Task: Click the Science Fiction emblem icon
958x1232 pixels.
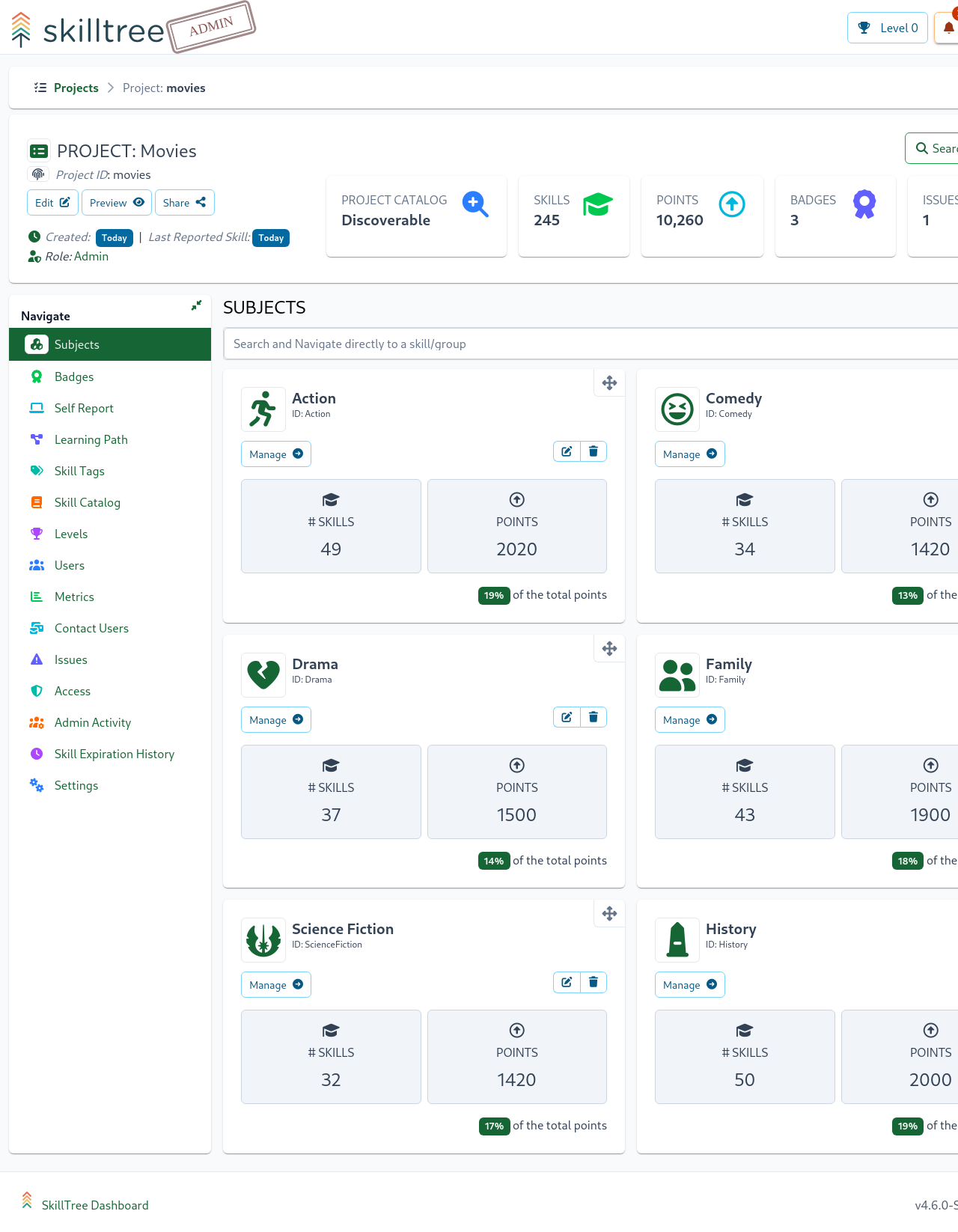Action: pyautogui.click(x=263, y=940)
